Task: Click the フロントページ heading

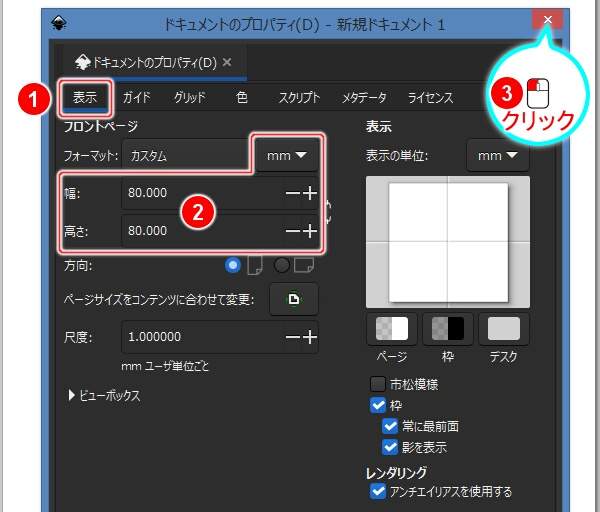Action: [101, 126]
